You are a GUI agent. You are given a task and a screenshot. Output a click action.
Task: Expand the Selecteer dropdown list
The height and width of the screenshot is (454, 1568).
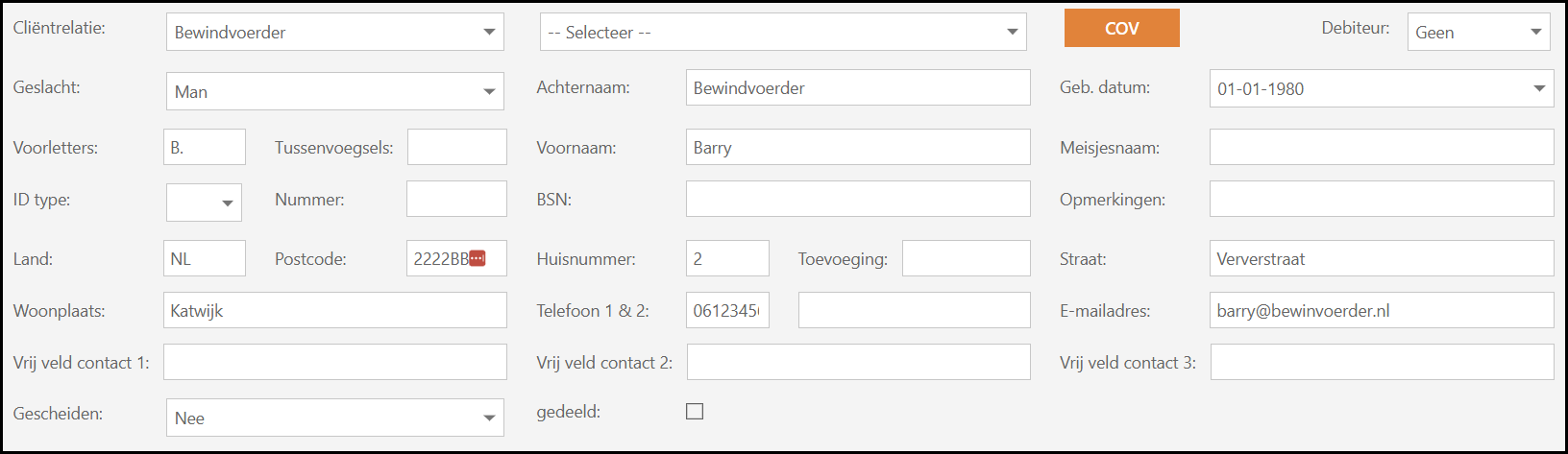(x=782, y=32)
